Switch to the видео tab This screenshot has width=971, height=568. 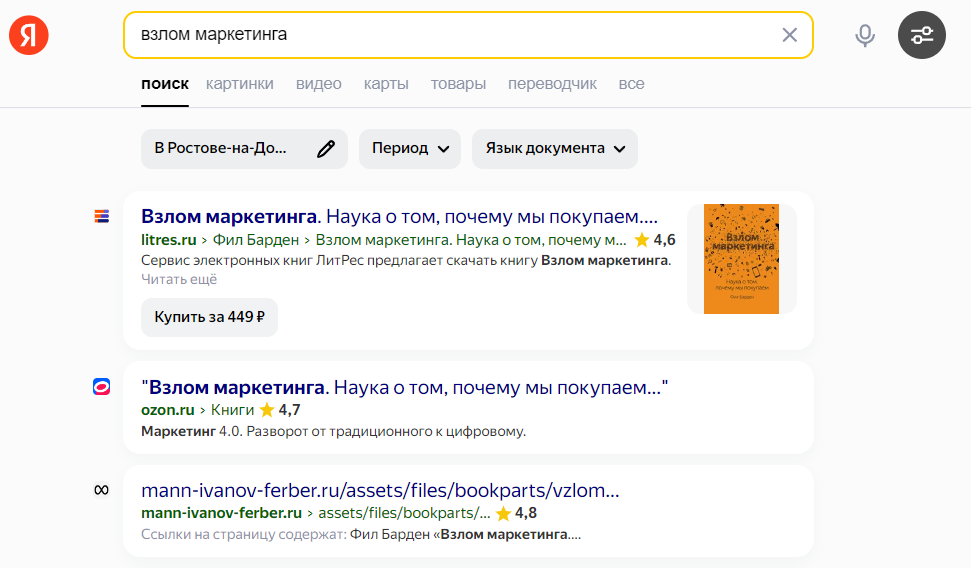[x=318, y=84]
